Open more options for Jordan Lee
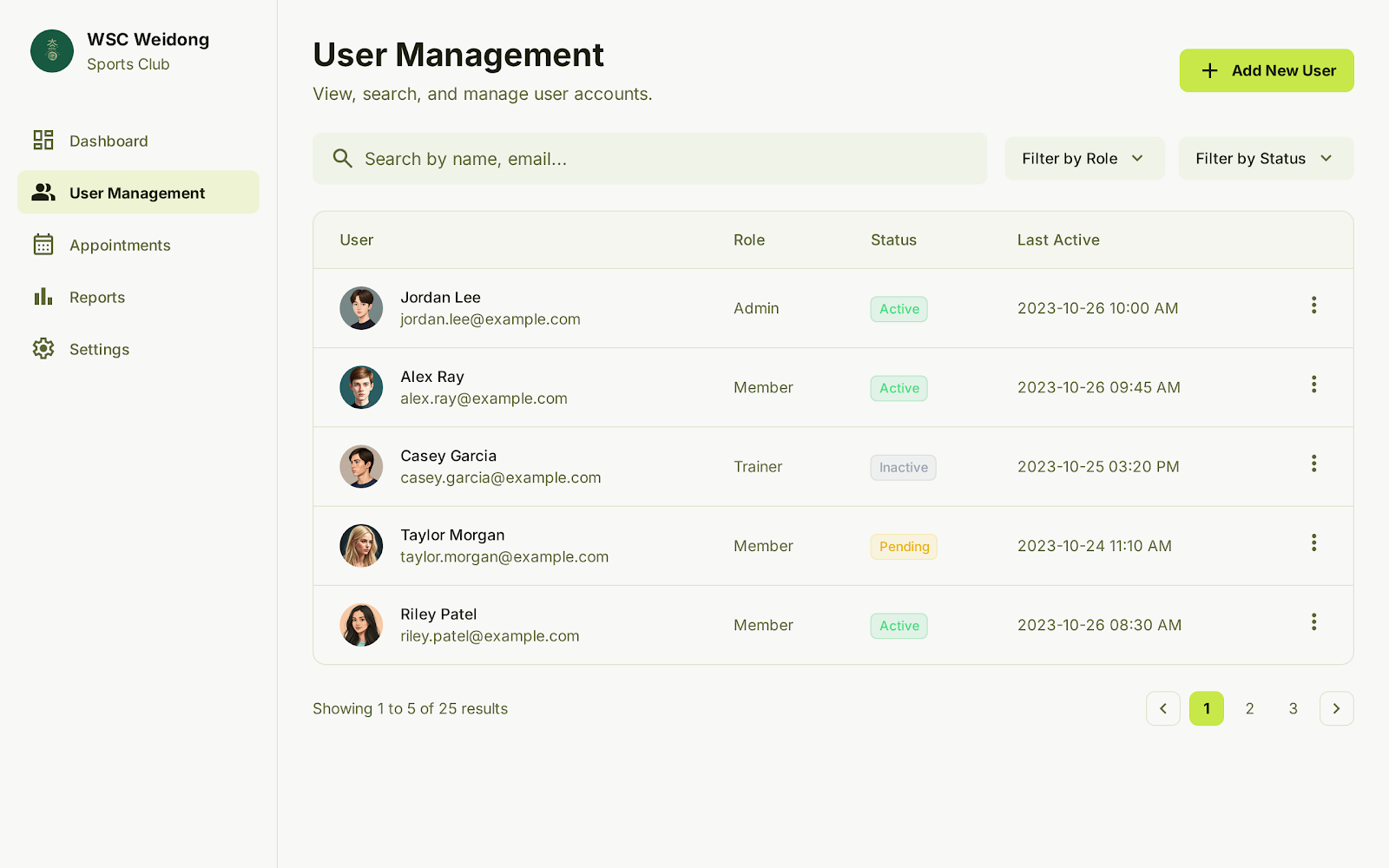Image resolution: width=1389 pixels, height=868 pixels. point(1313,306)
